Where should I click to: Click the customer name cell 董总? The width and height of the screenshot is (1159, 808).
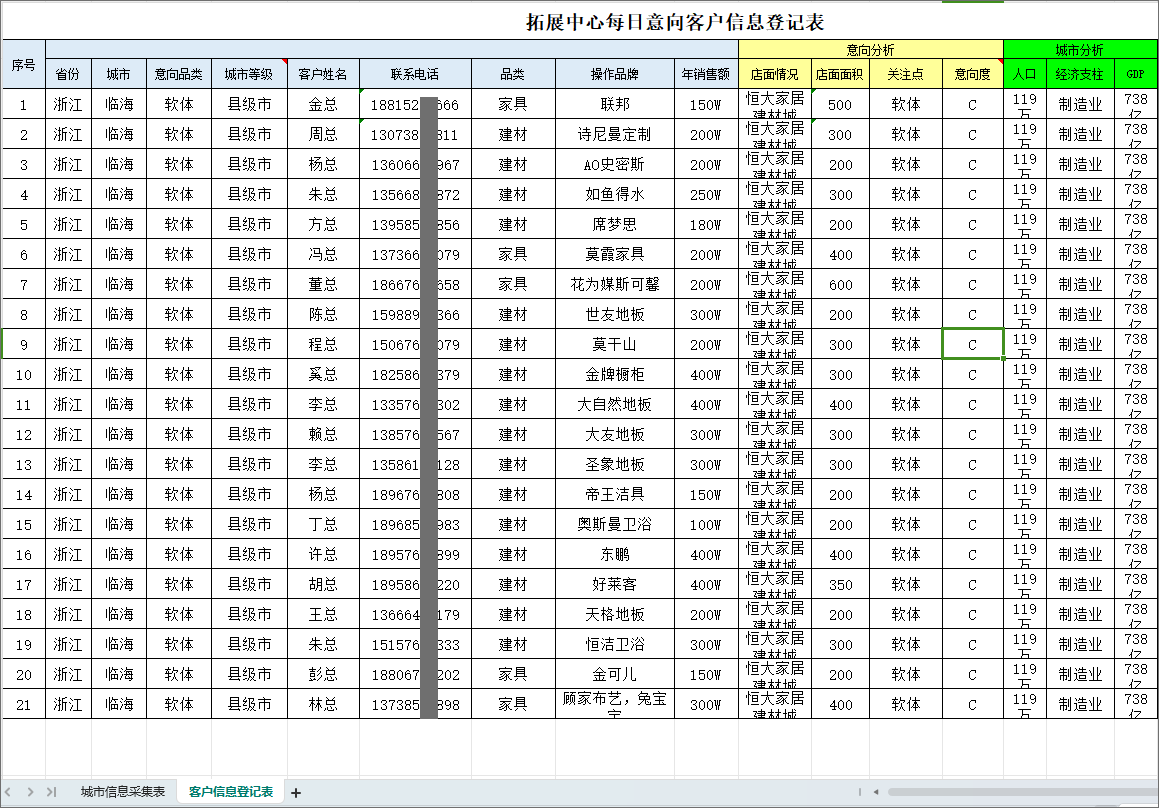(x=323, y=284)
